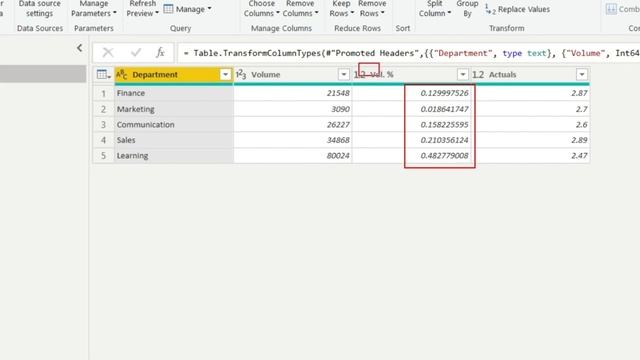Image resolution: width=640 pixels, height=360 pixels.
Task: Click Choose Columns
Action: pyautogui.click(x=262, y=9)
